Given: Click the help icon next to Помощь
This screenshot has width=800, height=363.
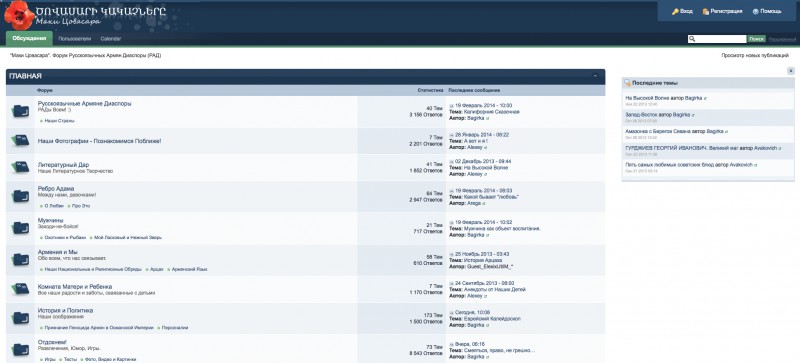Looking at the screenshot, I should tap(756, 11).
